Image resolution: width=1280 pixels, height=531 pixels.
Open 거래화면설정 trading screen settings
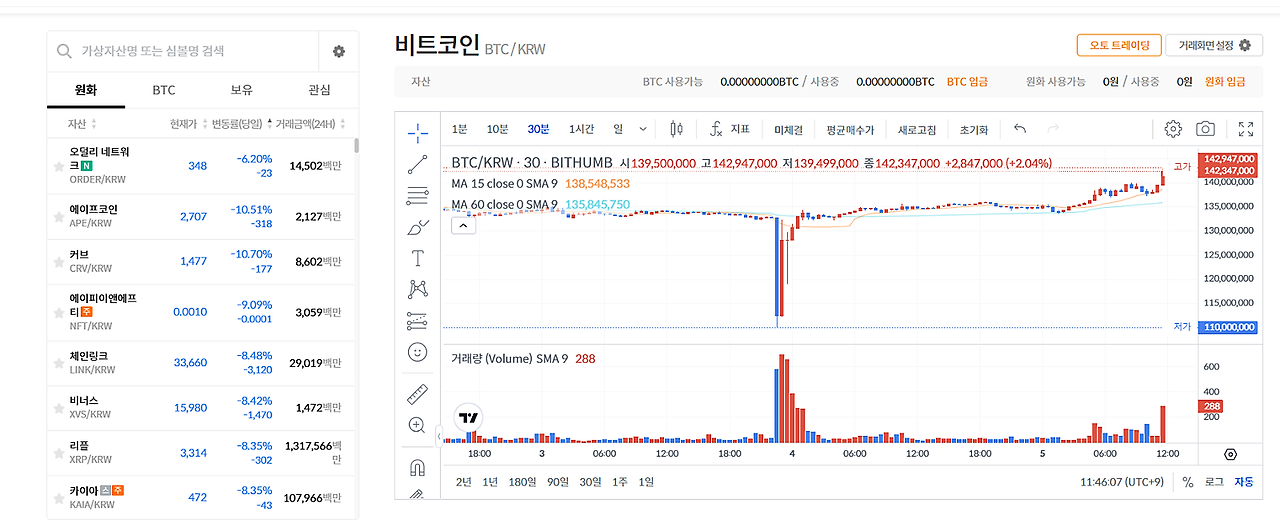1214,45
